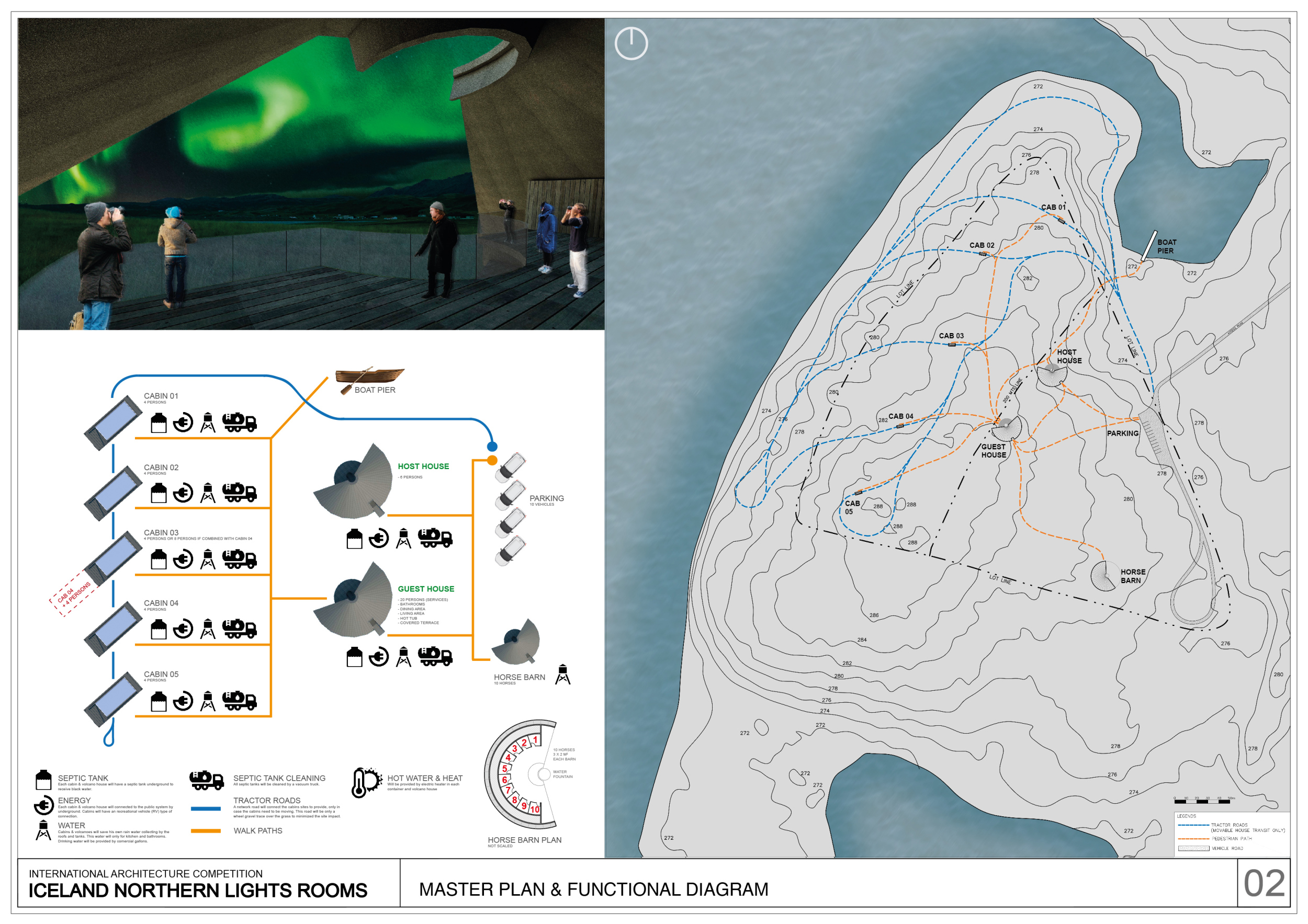Select the Cabin 05 building icon in the diagram
This screenshot has width=1308, height=924.
tap(113, 700)
